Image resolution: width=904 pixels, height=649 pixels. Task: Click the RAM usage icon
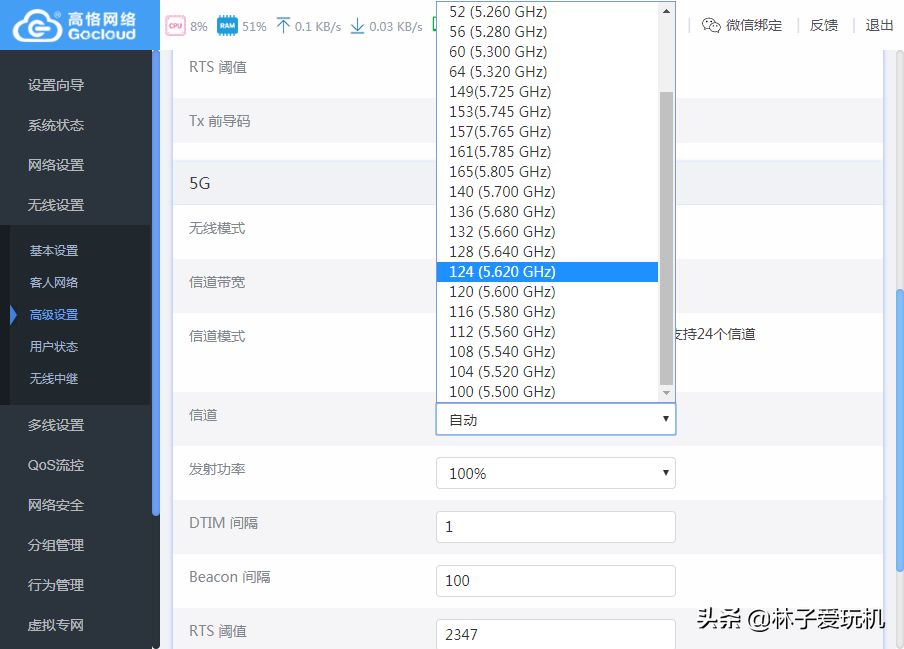click(x=227, y=25)
